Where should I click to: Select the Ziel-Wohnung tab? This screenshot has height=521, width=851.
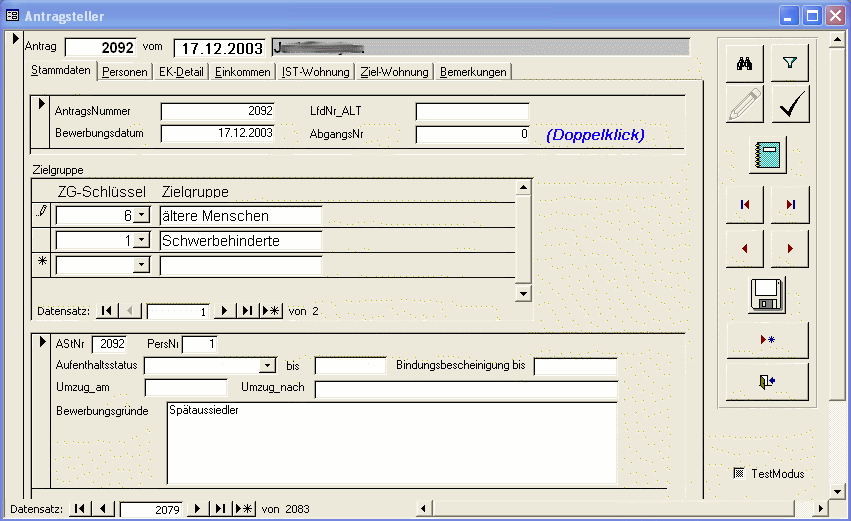point(394,72)
